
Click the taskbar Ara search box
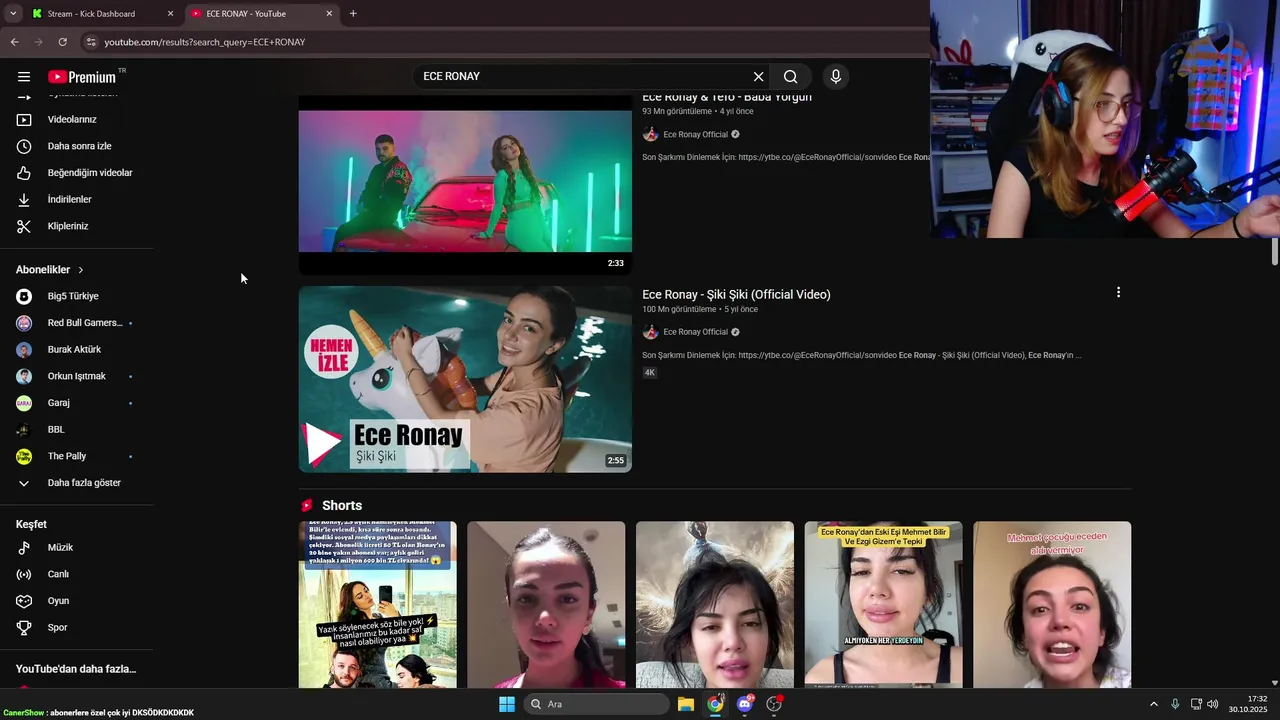point(596,704)
